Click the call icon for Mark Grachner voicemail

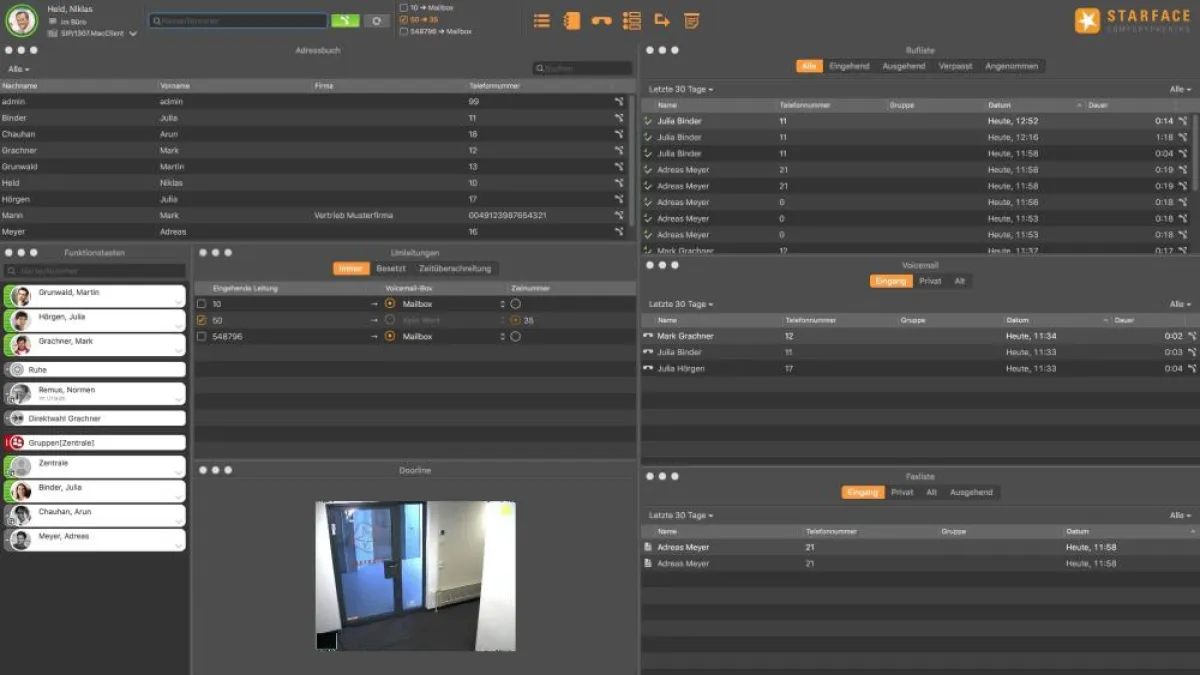coord(1192,336)
